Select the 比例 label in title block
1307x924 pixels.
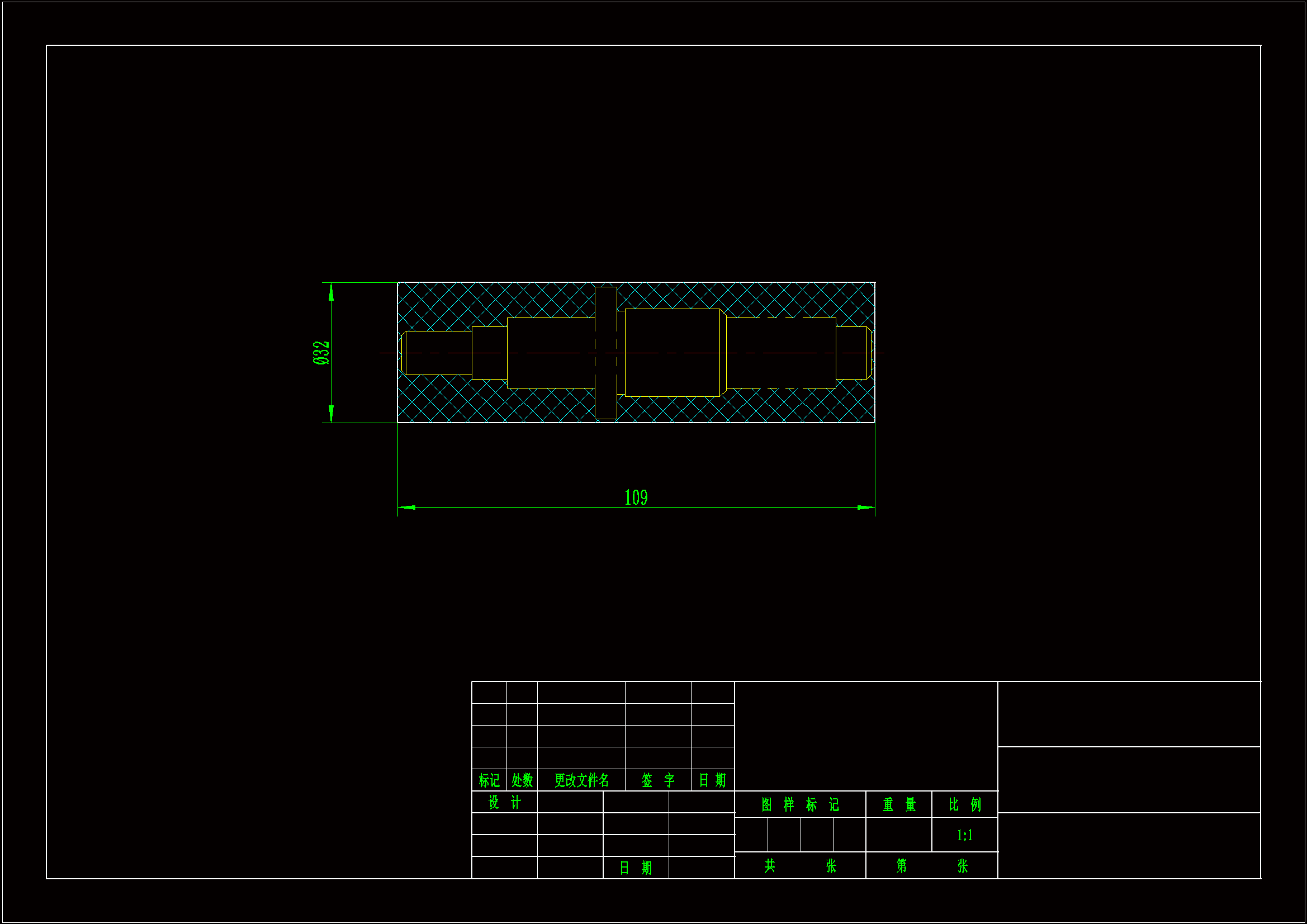[x=964, y=804]
